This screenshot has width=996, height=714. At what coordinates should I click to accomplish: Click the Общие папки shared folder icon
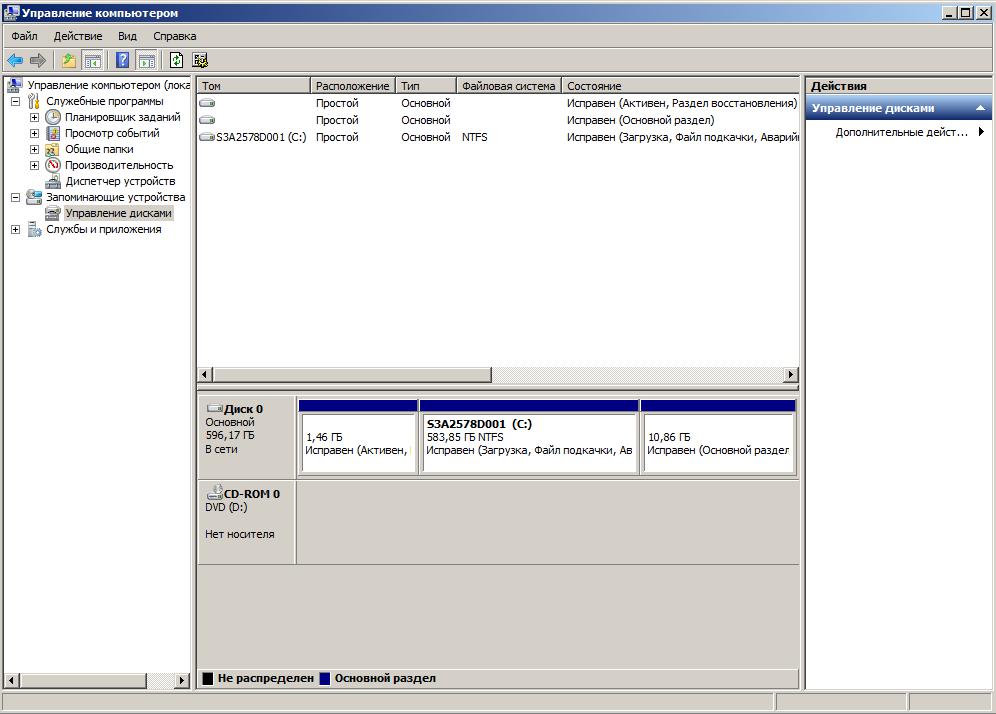(x=53, y=149)
